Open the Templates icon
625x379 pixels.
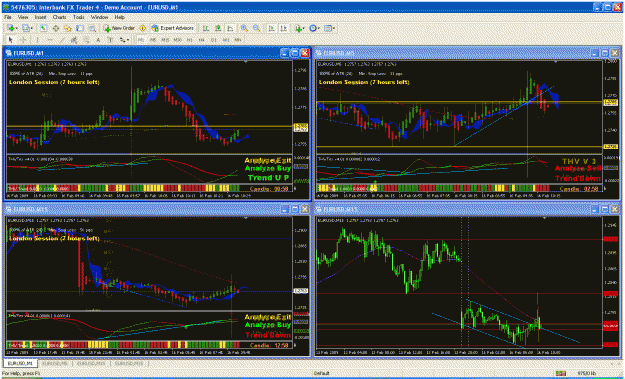(x=328, y=28)
